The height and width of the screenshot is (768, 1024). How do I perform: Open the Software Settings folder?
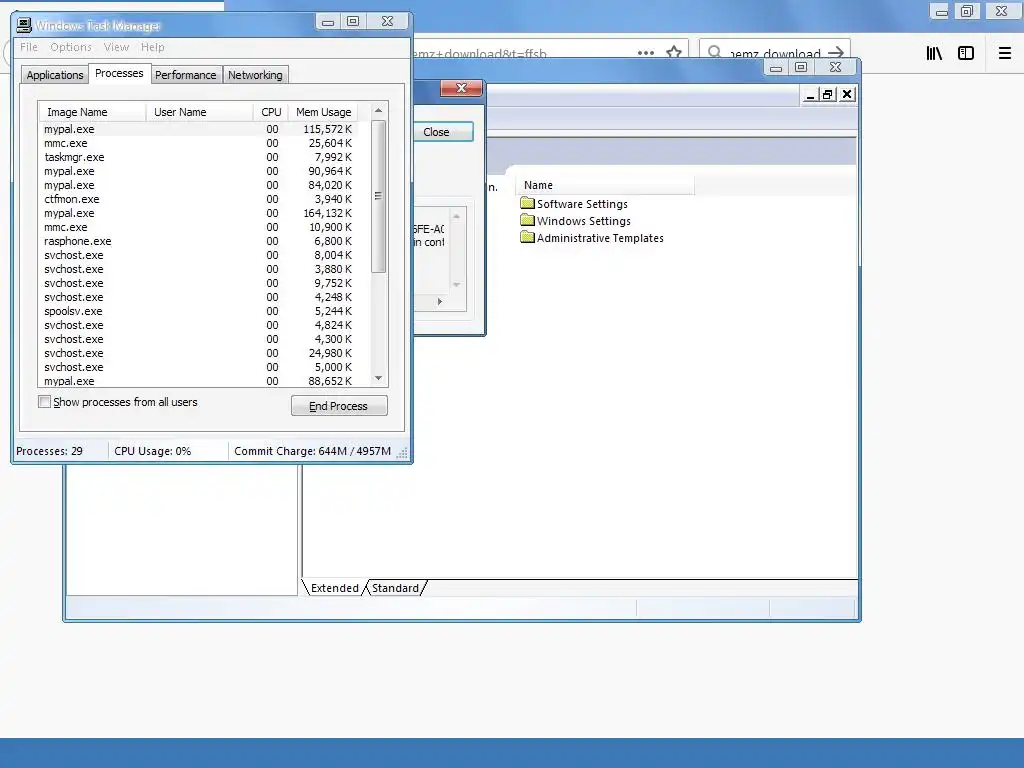click(x=574, y=204)
